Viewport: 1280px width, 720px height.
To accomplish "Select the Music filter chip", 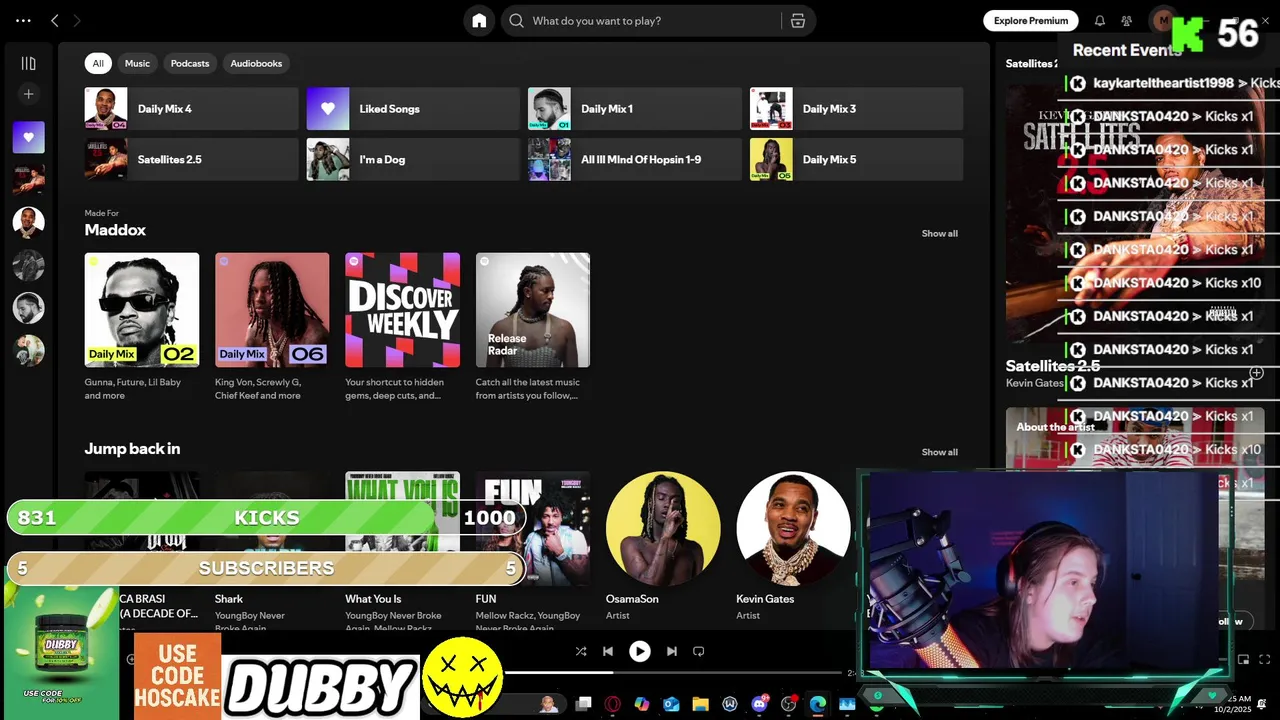I will pos(137,63).
